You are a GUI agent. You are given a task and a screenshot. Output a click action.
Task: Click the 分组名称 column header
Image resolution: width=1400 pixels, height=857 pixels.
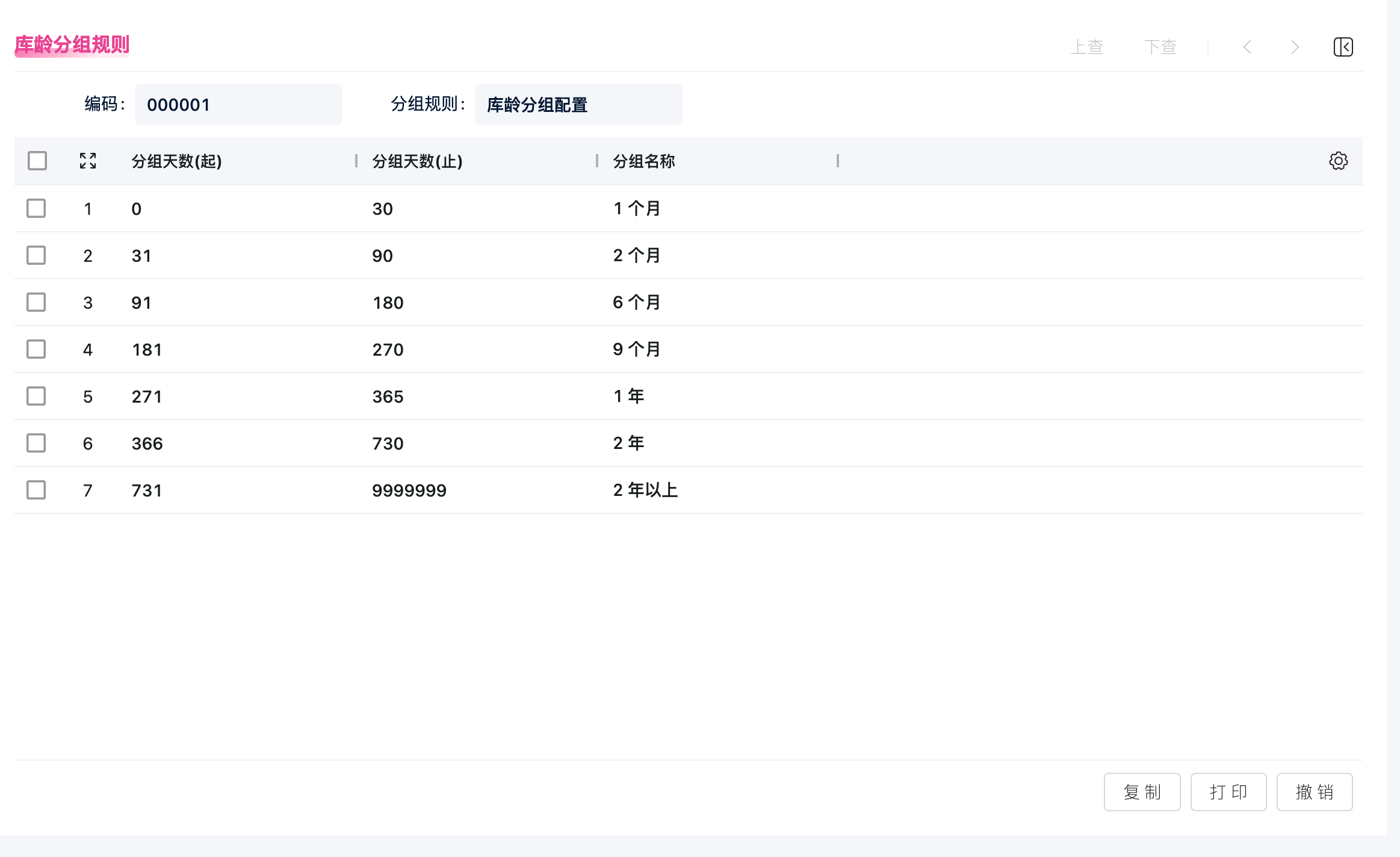(x=644, y=161)
